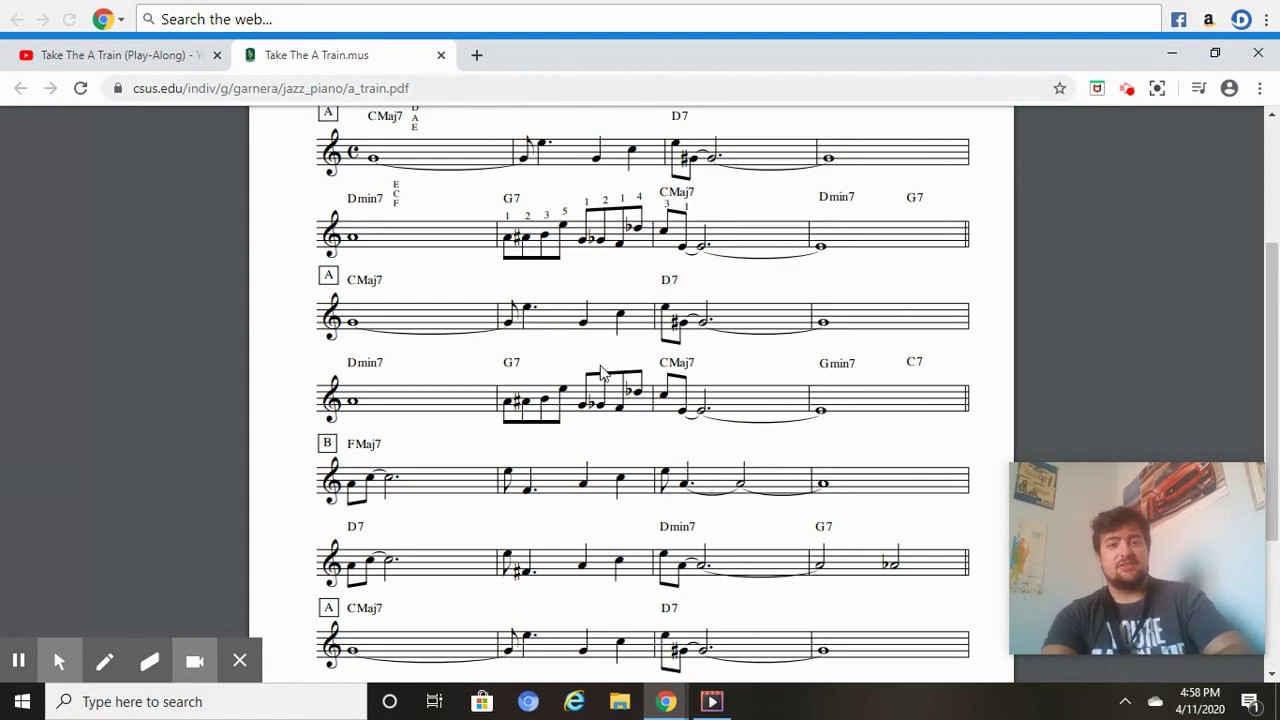This screenshot has width=1280, height=720.
Task: Click the C7 chord label
Action: (914, 362)
